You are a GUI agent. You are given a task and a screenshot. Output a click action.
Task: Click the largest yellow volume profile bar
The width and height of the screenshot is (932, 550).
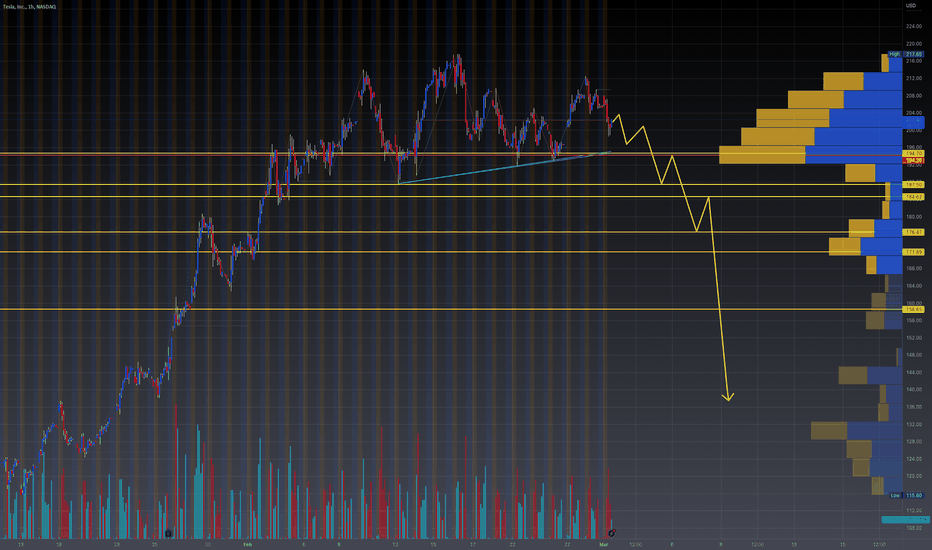tap(762, 155)
